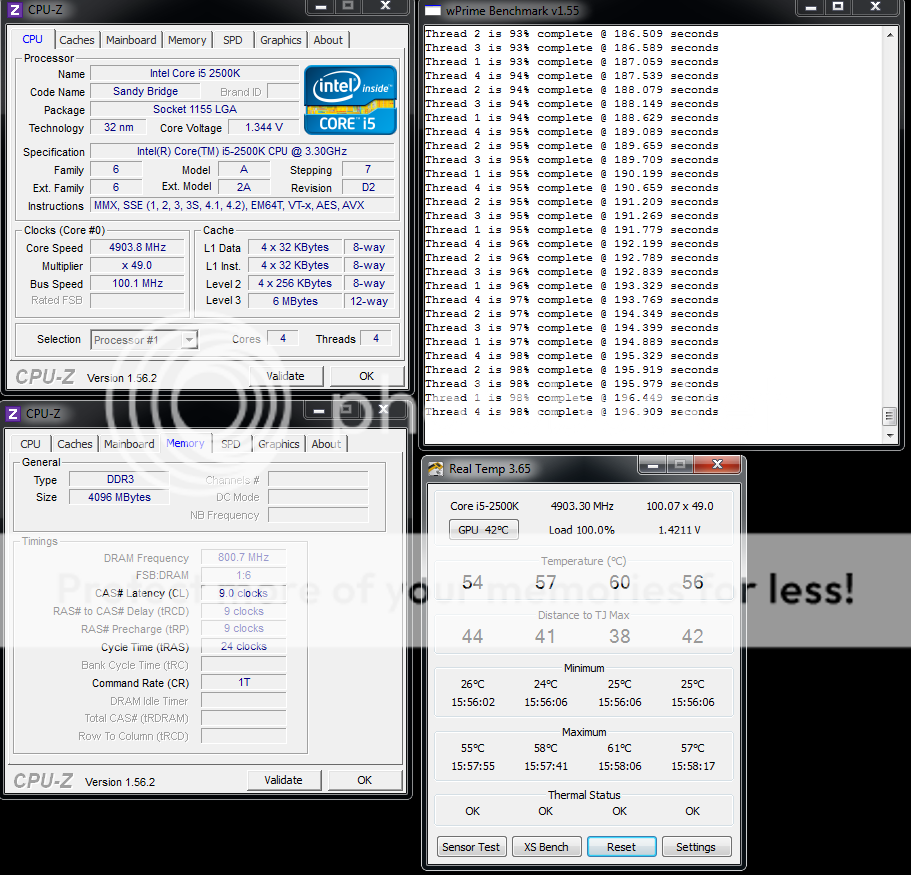
Task: Click Real Temp Load 100.0% reading
Action: point(582,530)
